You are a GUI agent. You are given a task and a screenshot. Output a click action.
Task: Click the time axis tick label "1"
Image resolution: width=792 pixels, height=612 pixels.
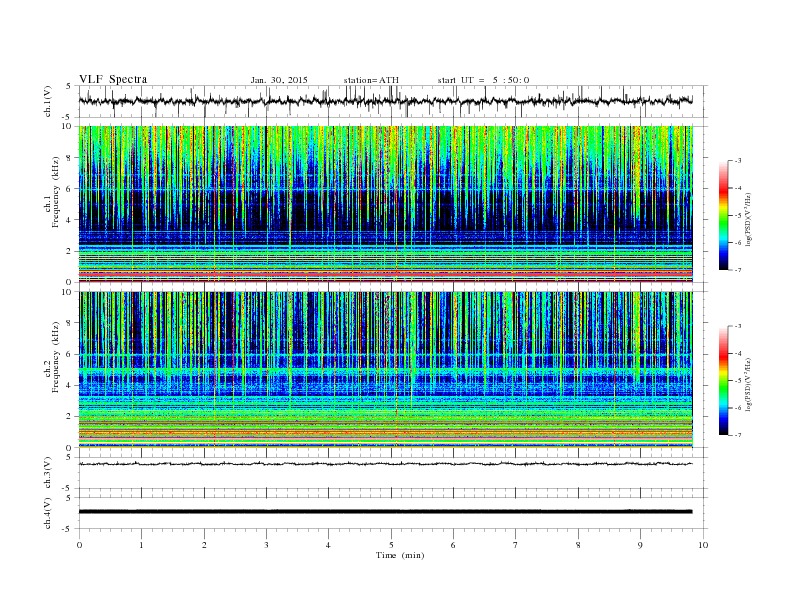[x=141, y=545]
